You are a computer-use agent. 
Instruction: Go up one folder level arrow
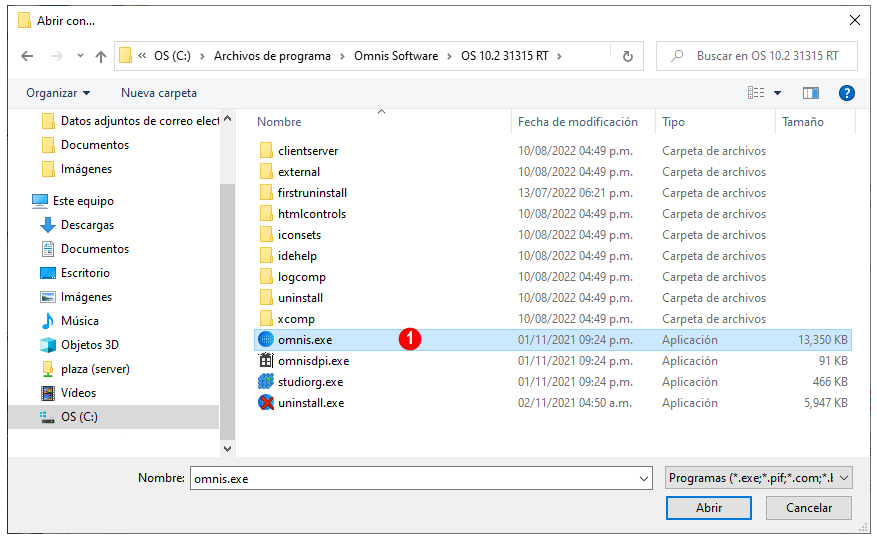(101, 56)
